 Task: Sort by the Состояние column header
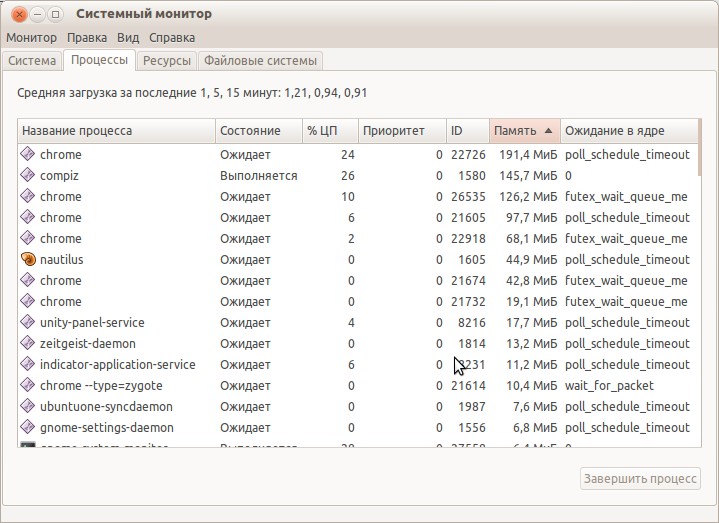pyautogui.click(x=259, y=131)
